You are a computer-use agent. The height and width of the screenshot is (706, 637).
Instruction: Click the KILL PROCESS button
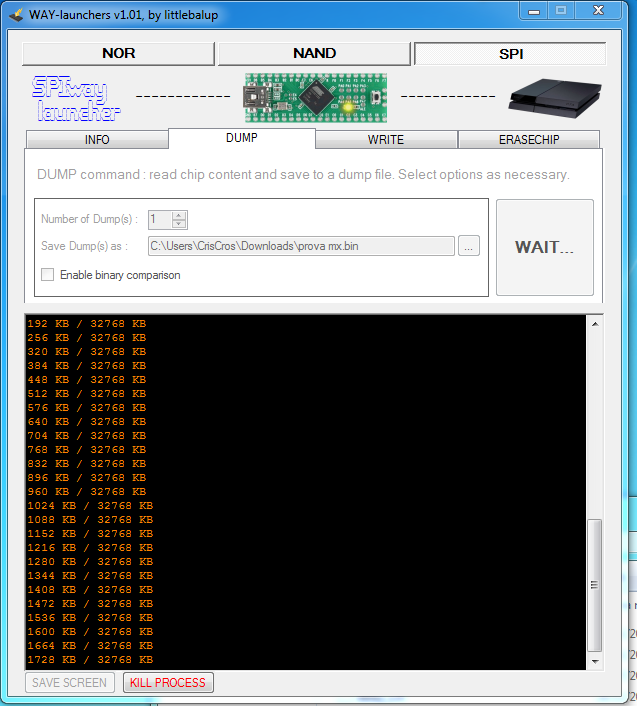pos(168,683)
